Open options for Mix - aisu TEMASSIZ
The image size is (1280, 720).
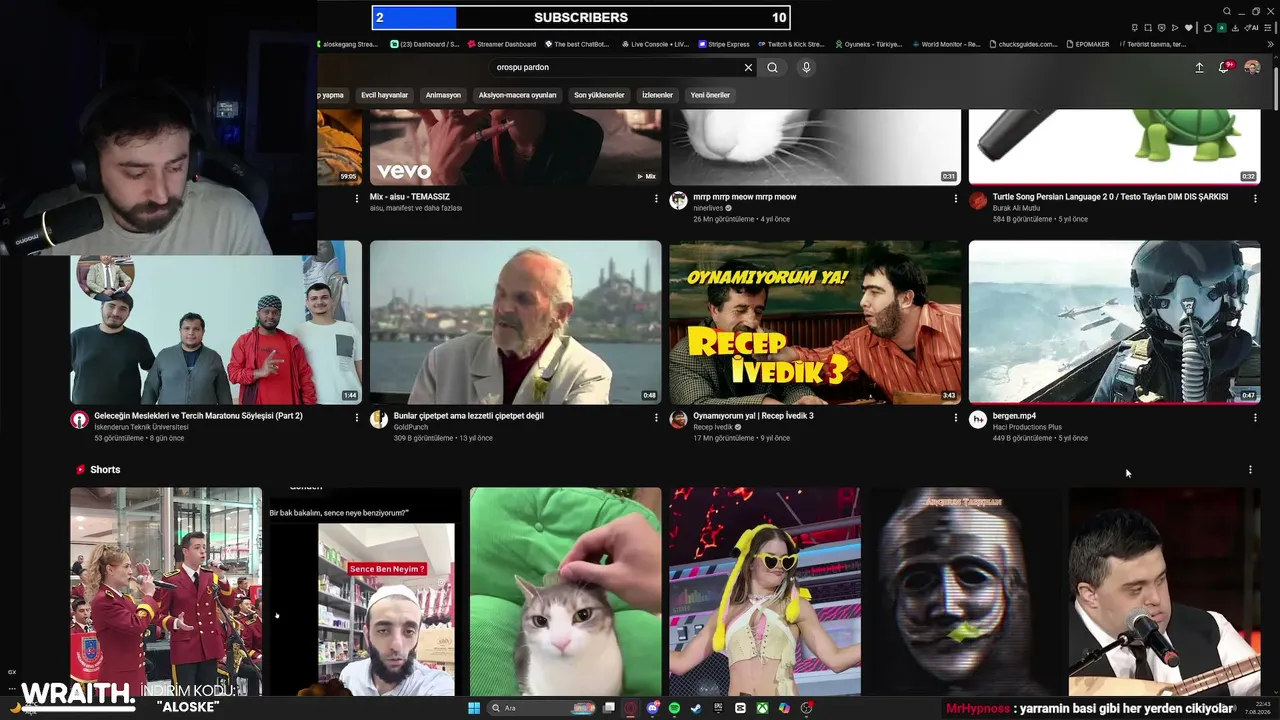pos(656,198)
